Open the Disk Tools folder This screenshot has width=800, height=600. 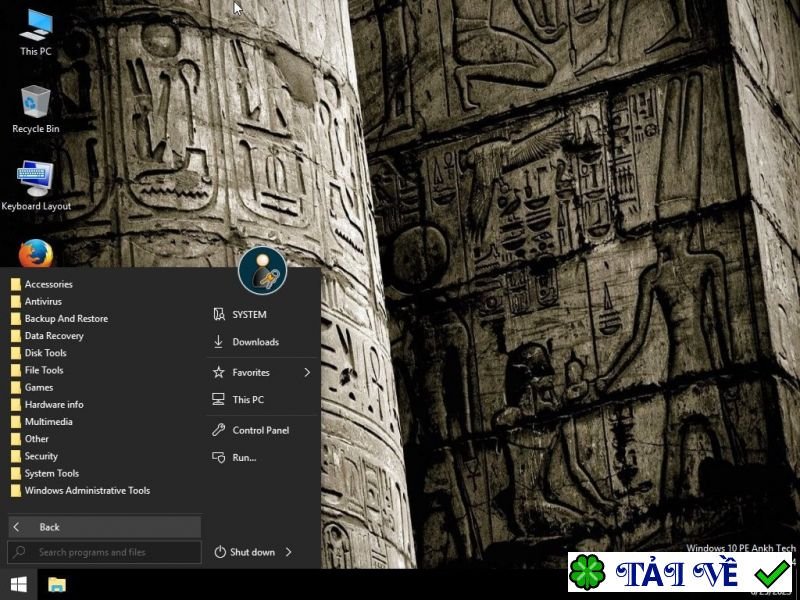[x=39, y=353]
